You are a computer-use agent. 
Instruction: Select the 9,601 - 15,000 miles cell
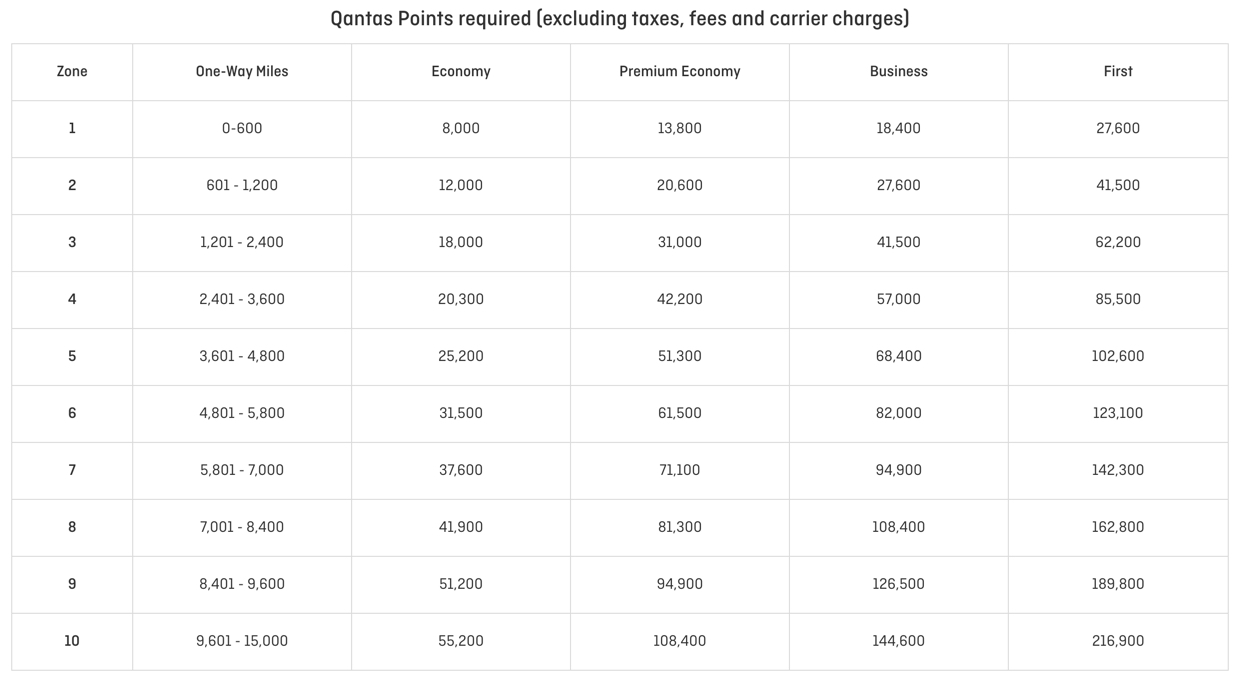pos(242,641)
